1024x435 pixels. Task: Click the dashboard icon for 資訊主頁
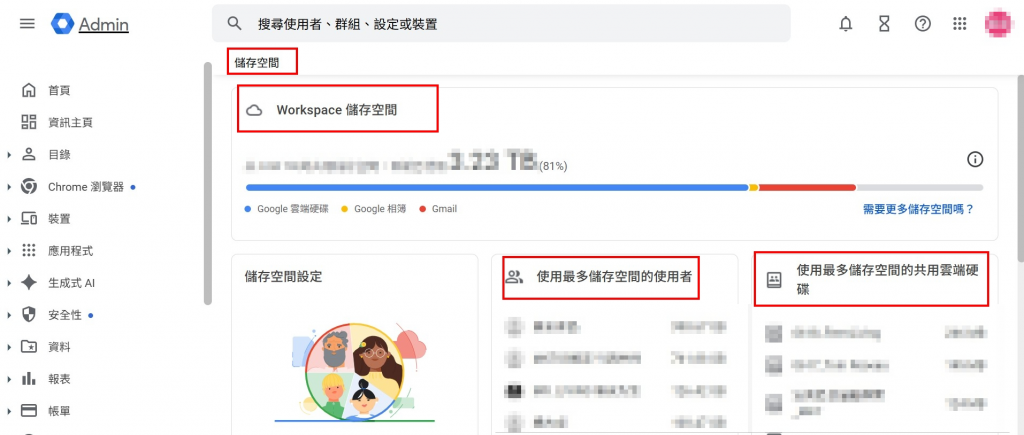[x=29, y=122]
